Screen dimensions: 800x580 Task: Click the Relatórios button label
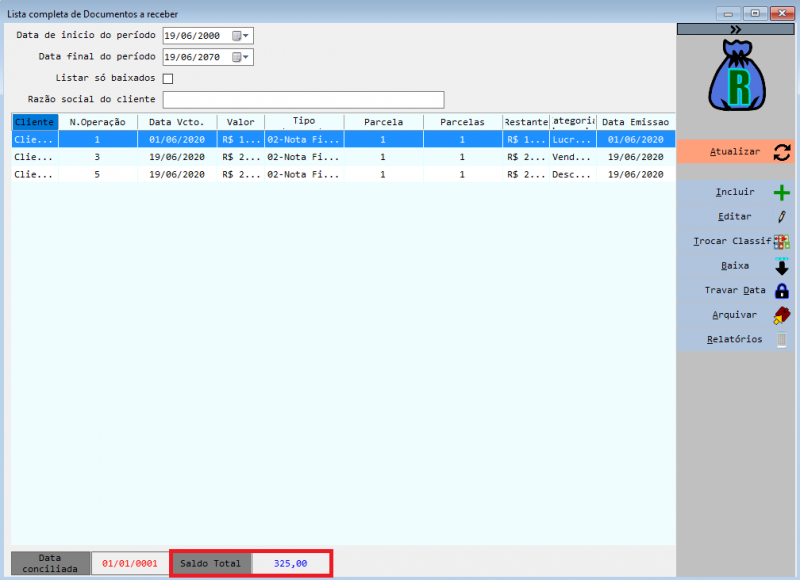click(x=736, y=340)
